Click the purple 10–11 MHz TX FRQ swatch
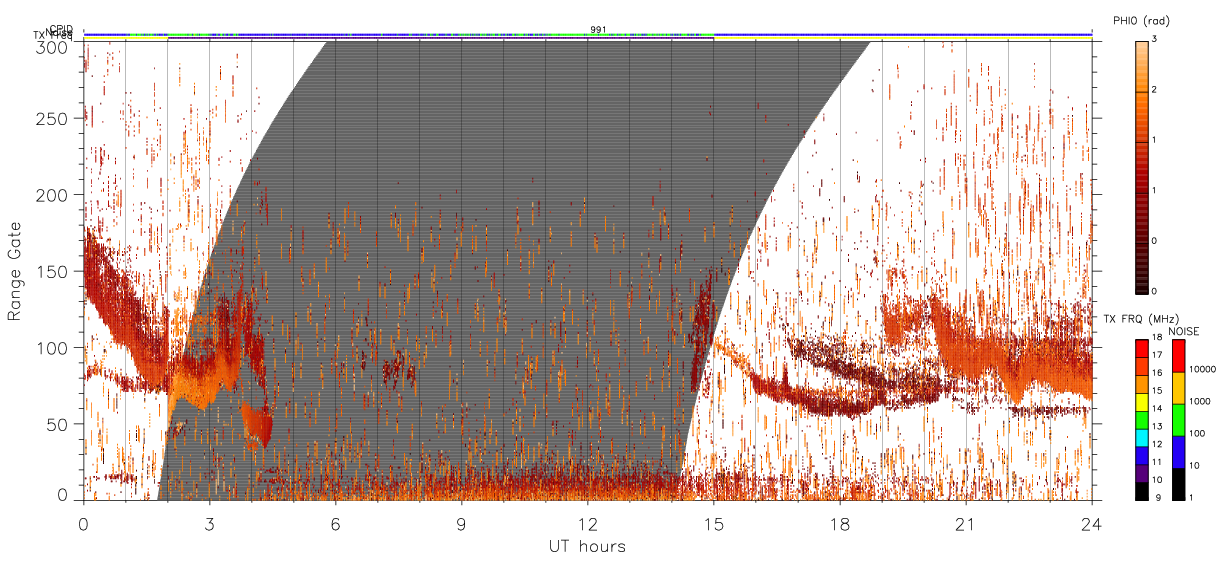The image size is (1228, 567). pos(1141,472)
